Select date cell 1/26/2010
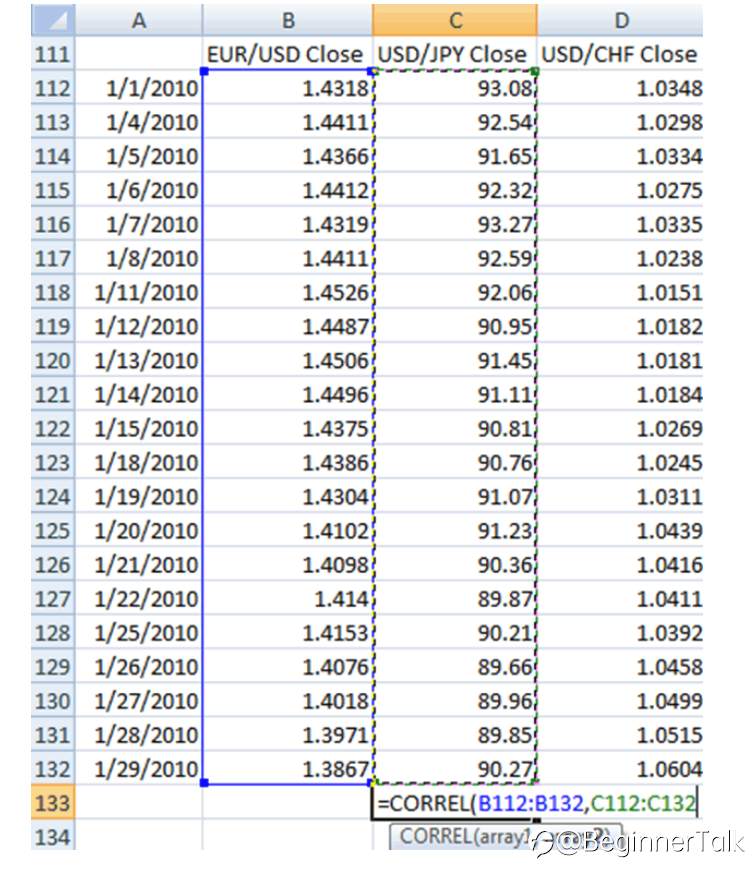 pyautogui.click(x=139, y=666)
